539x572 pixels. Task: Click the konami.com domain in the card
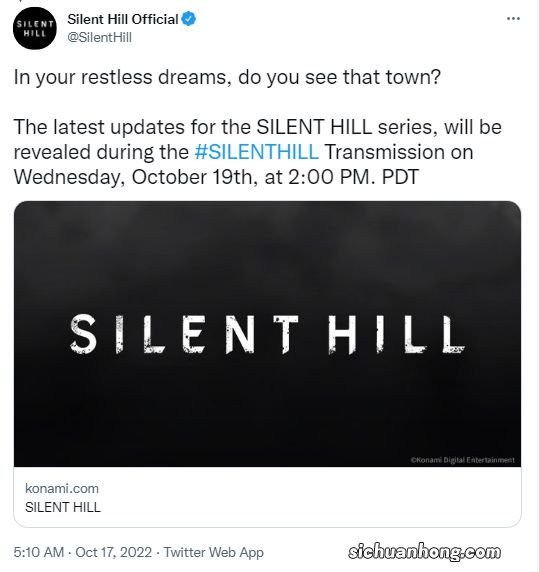[62, 488]
